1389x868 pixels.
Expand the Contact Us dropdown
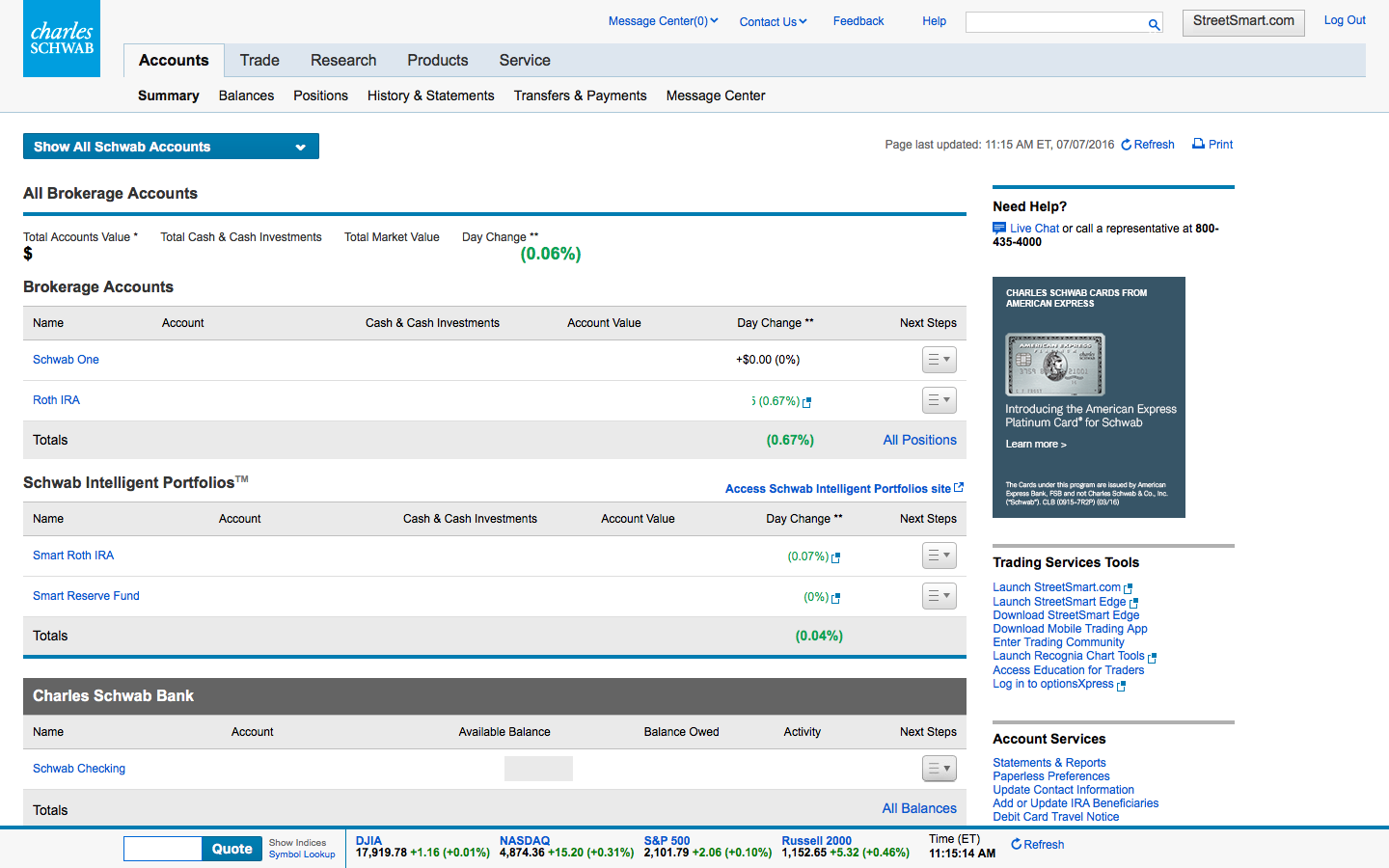[773, 21]
